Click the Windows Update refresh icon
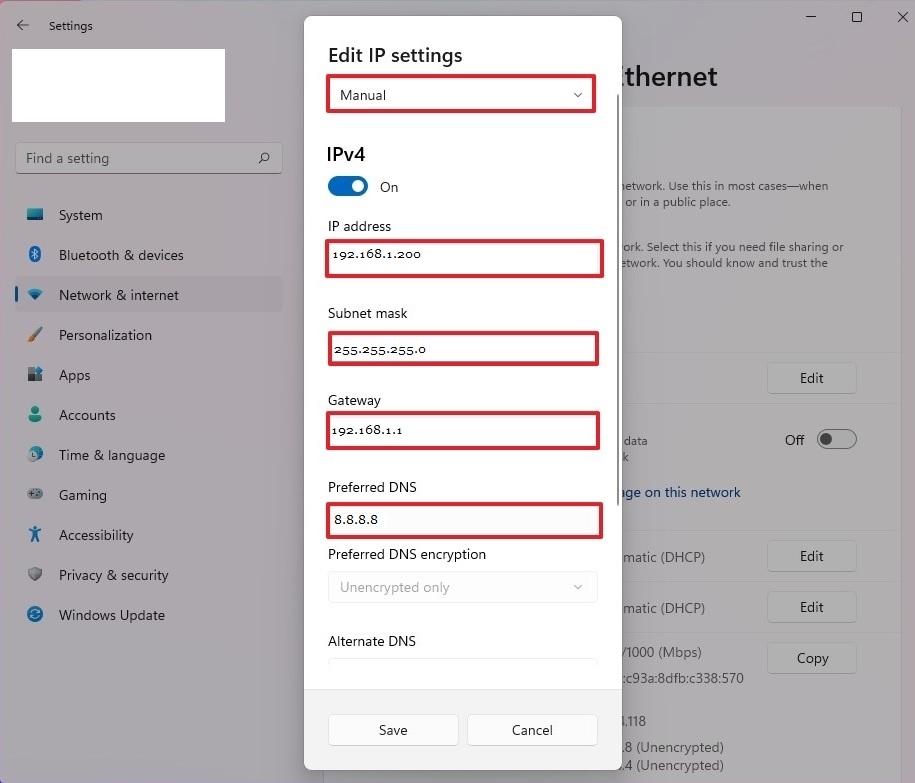Image resolution: width=915 pixels, height=783 pixels. pos(36,615)
